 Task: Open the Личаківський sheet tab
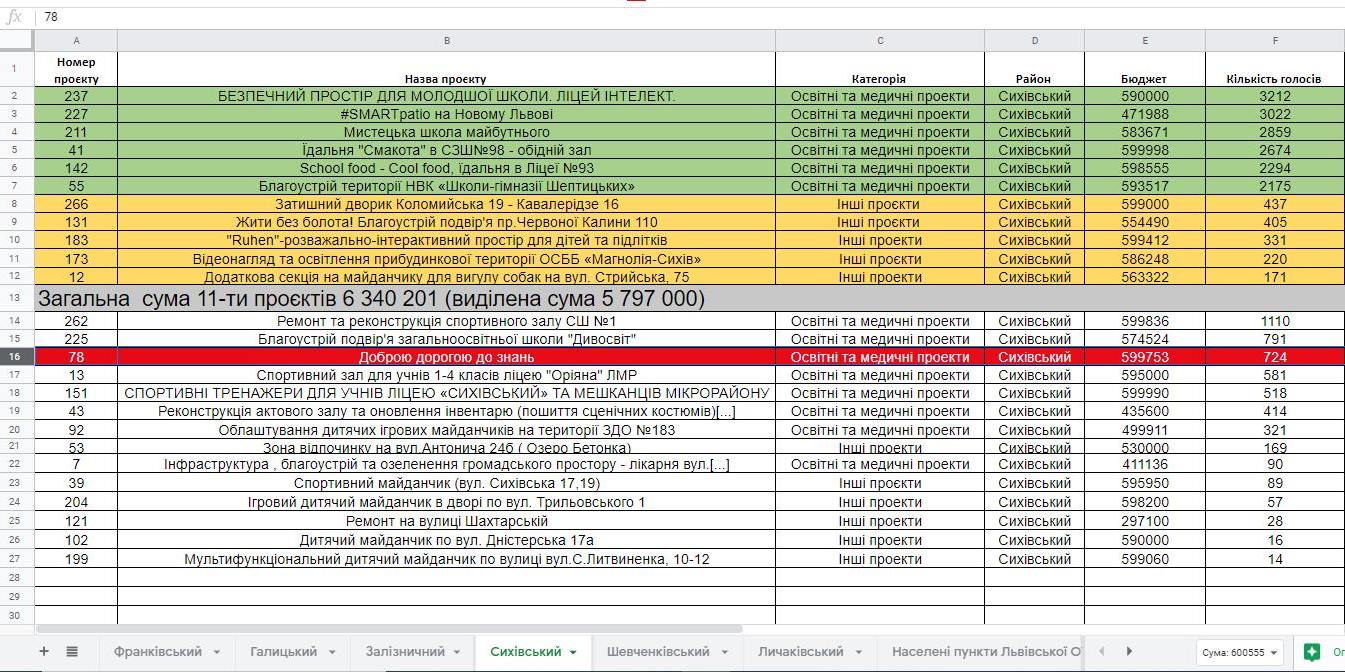tap(800, 652)
